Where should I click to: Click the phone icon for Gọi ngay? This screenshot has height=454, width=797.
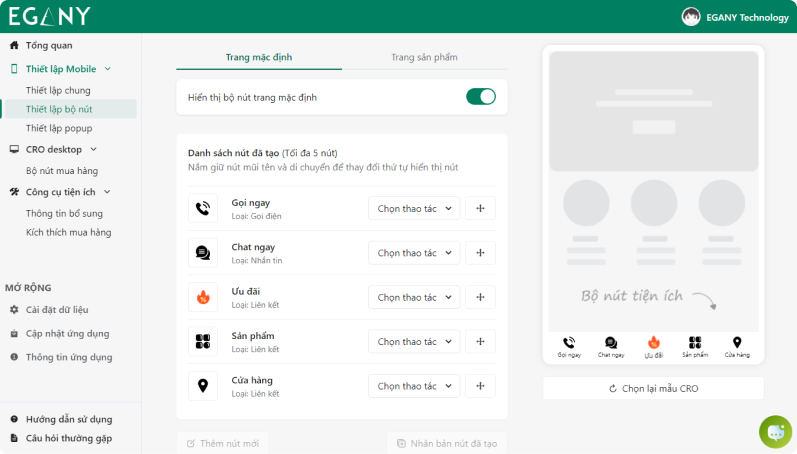click(203, 208)
